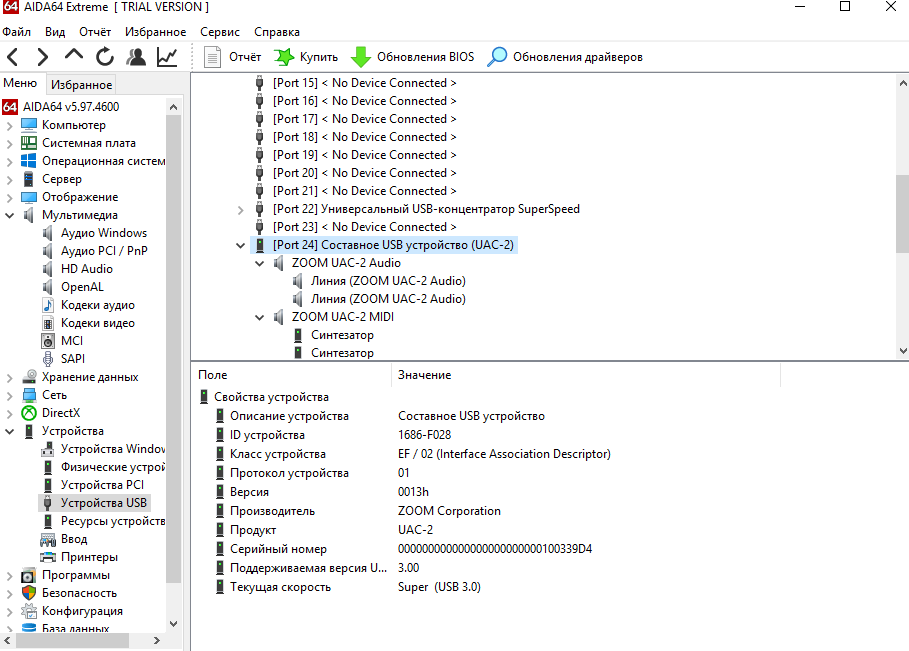
Task: Click the Отображение monitor icon
Action: (x=28, y=197)
